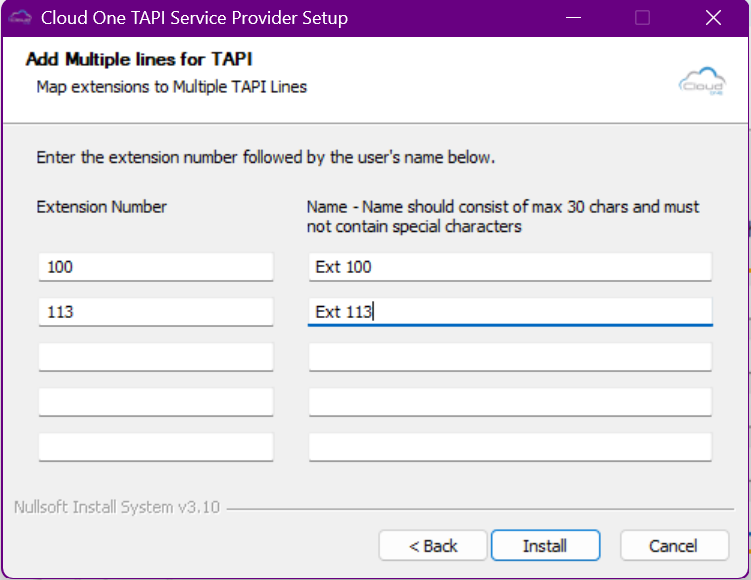The width and height of the screenshot is (751, 580).
Task: Click the Cloud One logo in header
Action: tap(701, 81)
